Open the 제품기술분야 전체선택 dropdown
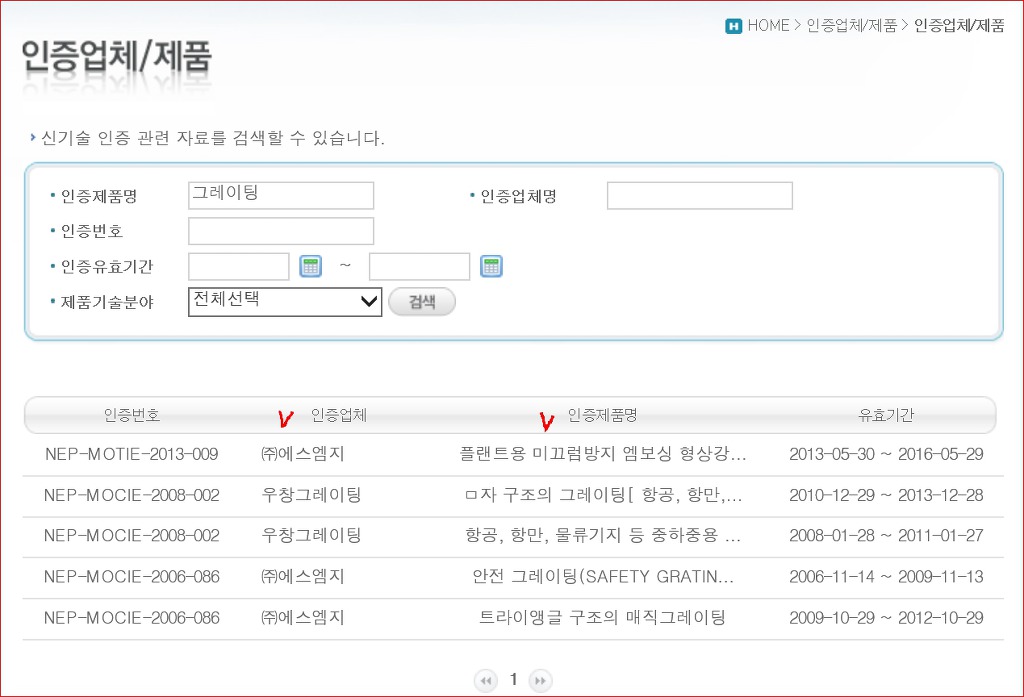 coord(285,302)
